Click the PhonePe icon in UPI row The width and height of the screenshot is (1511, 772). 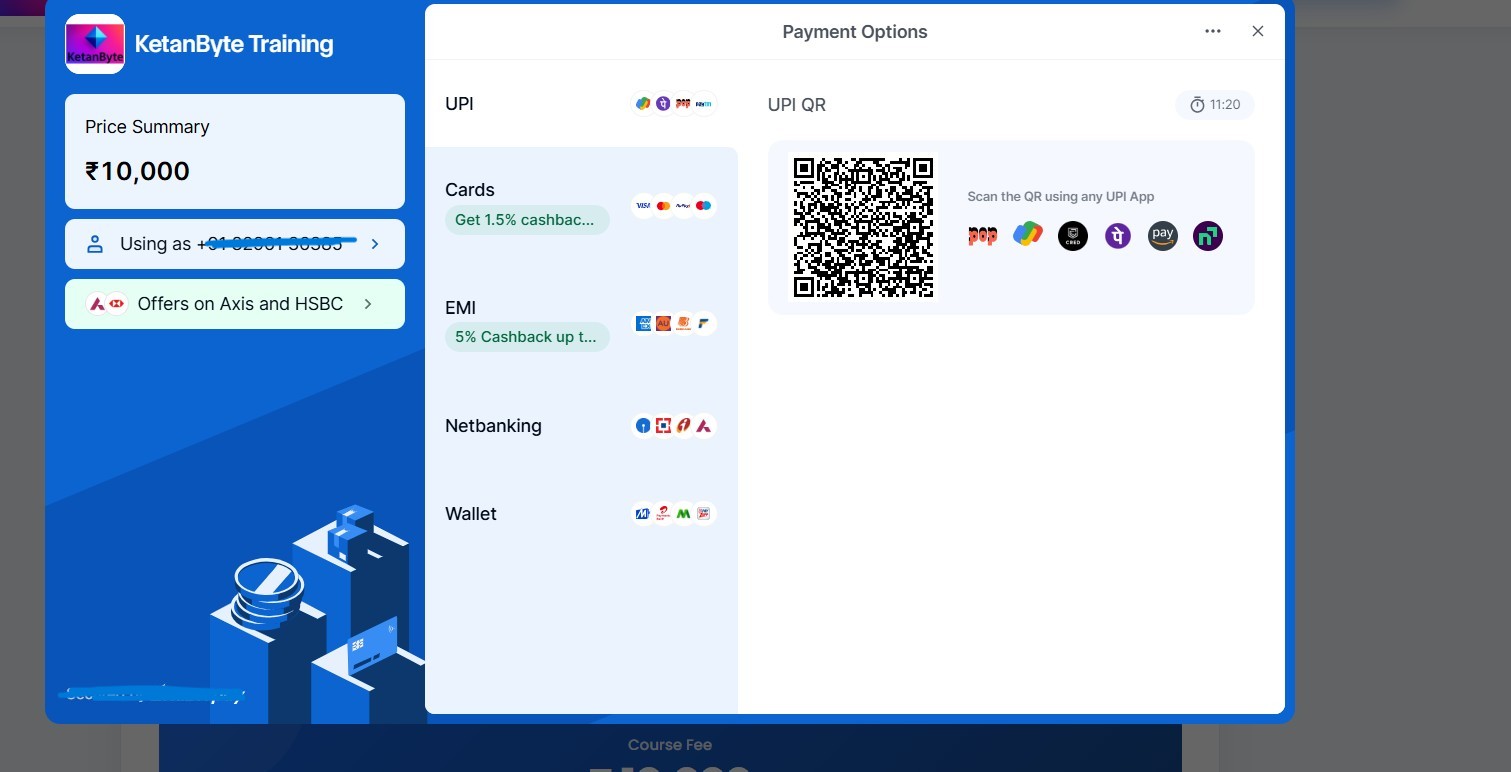point(663,104)
